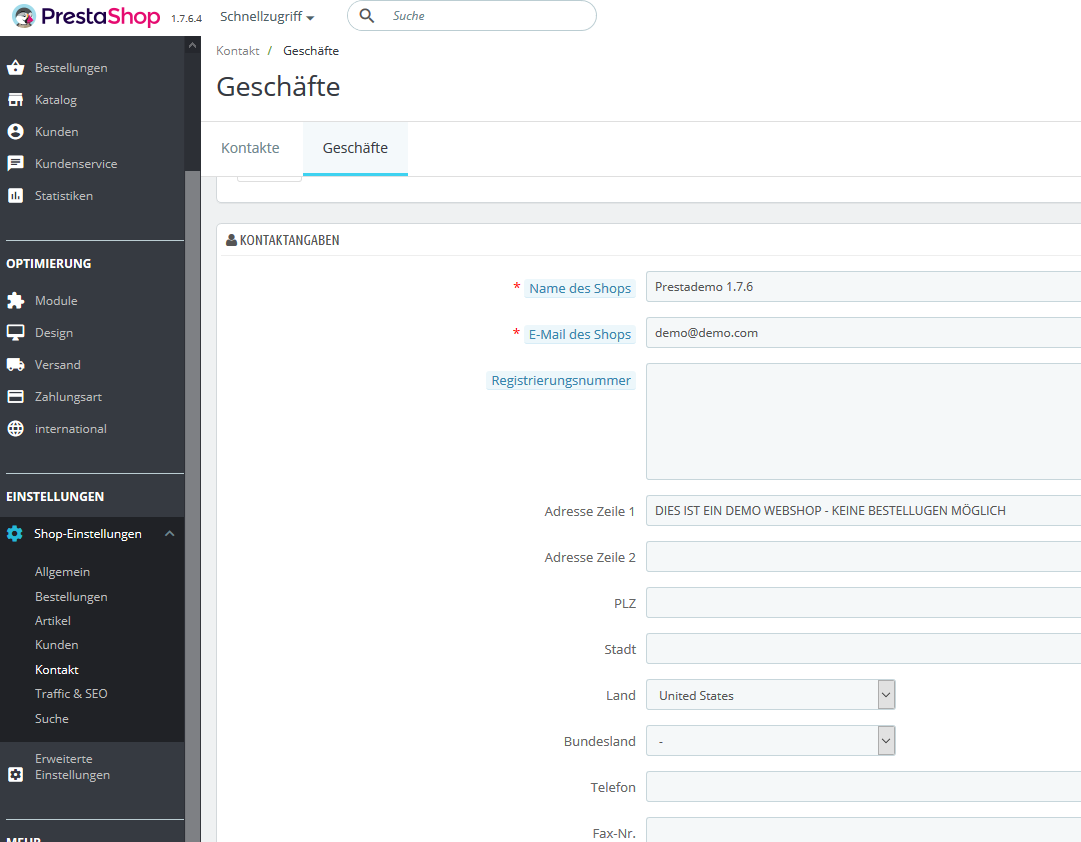Screen dimensions: 1081x842
Task: Open Bestellungen under Shop-Einstellungen
Action: [x=71, y=597]
